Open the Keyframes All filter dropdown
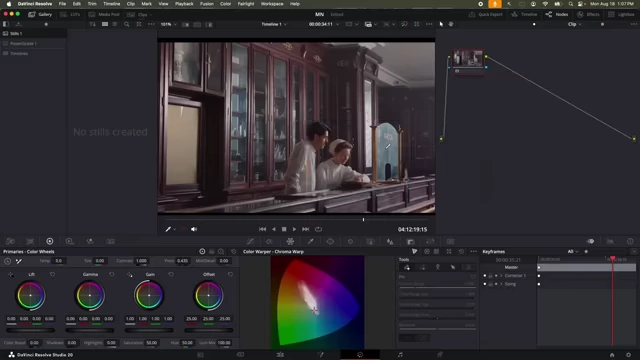 click(x=573, y=251)
